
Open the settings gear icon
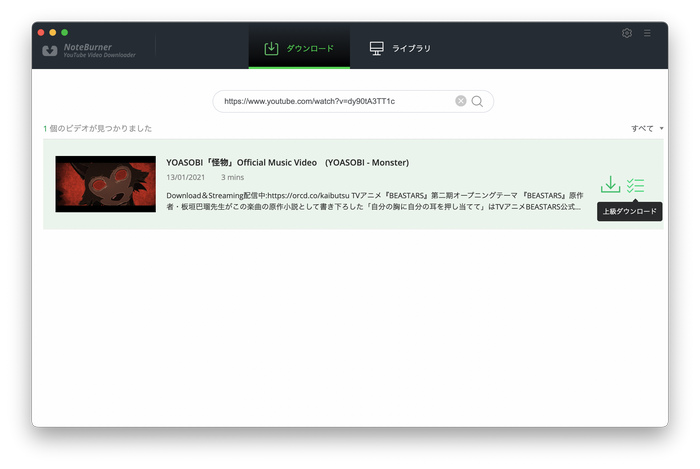click(x=626, y=33)
